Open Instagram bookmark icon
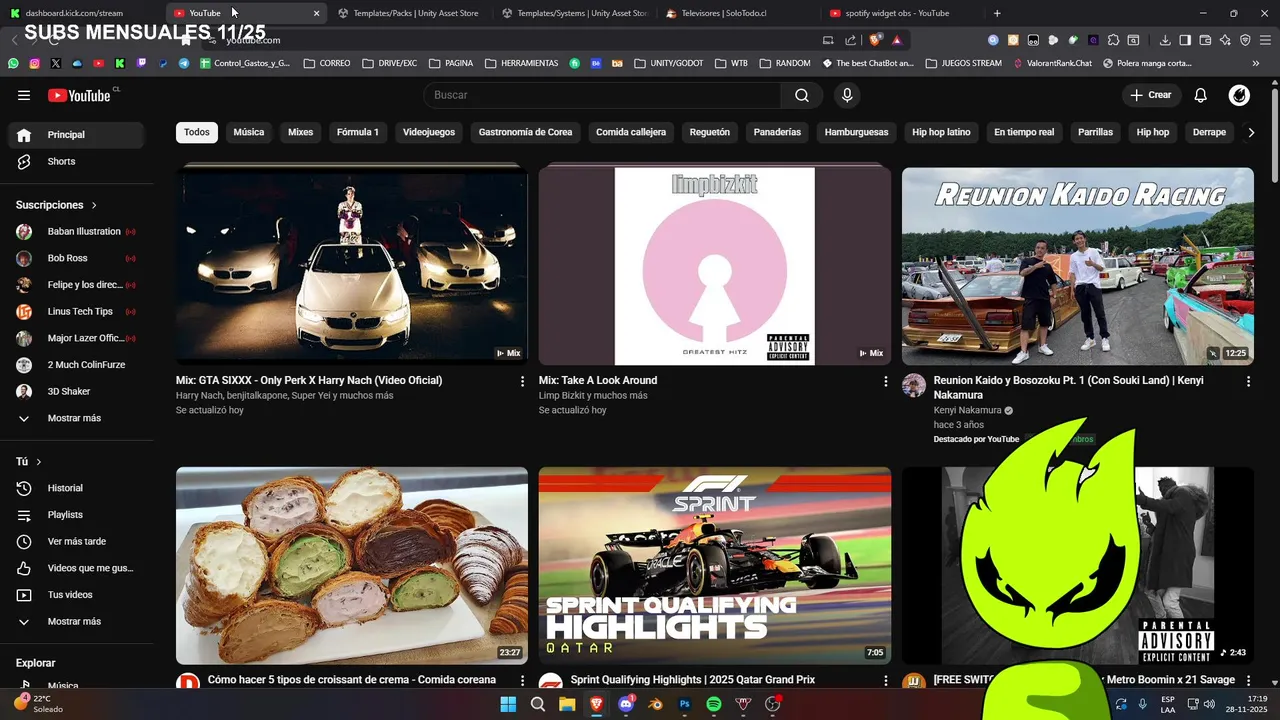The width and height of the screenshot is (1280, 720). pyautogui.click(x=34, y=63)
